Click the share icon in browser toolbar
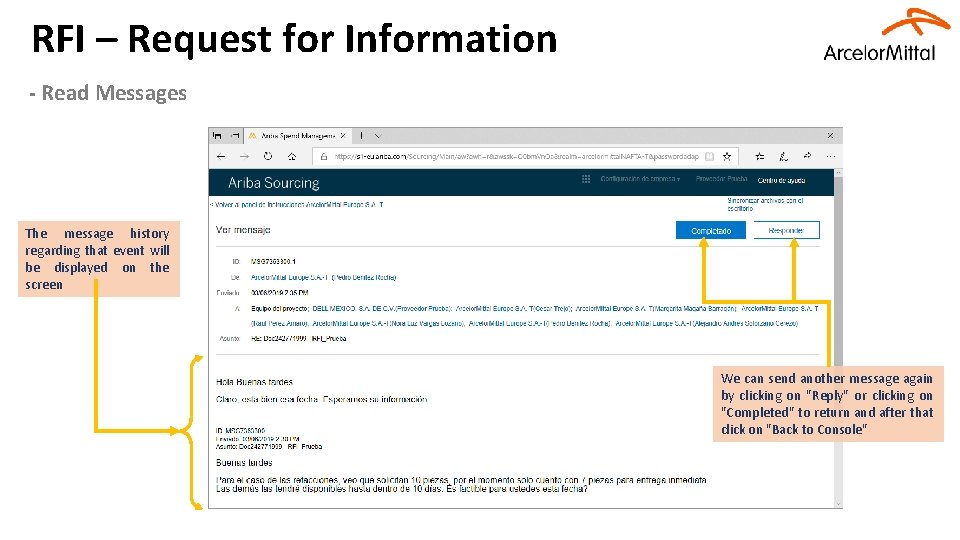The image size is (960, 540). click(807, 156)
